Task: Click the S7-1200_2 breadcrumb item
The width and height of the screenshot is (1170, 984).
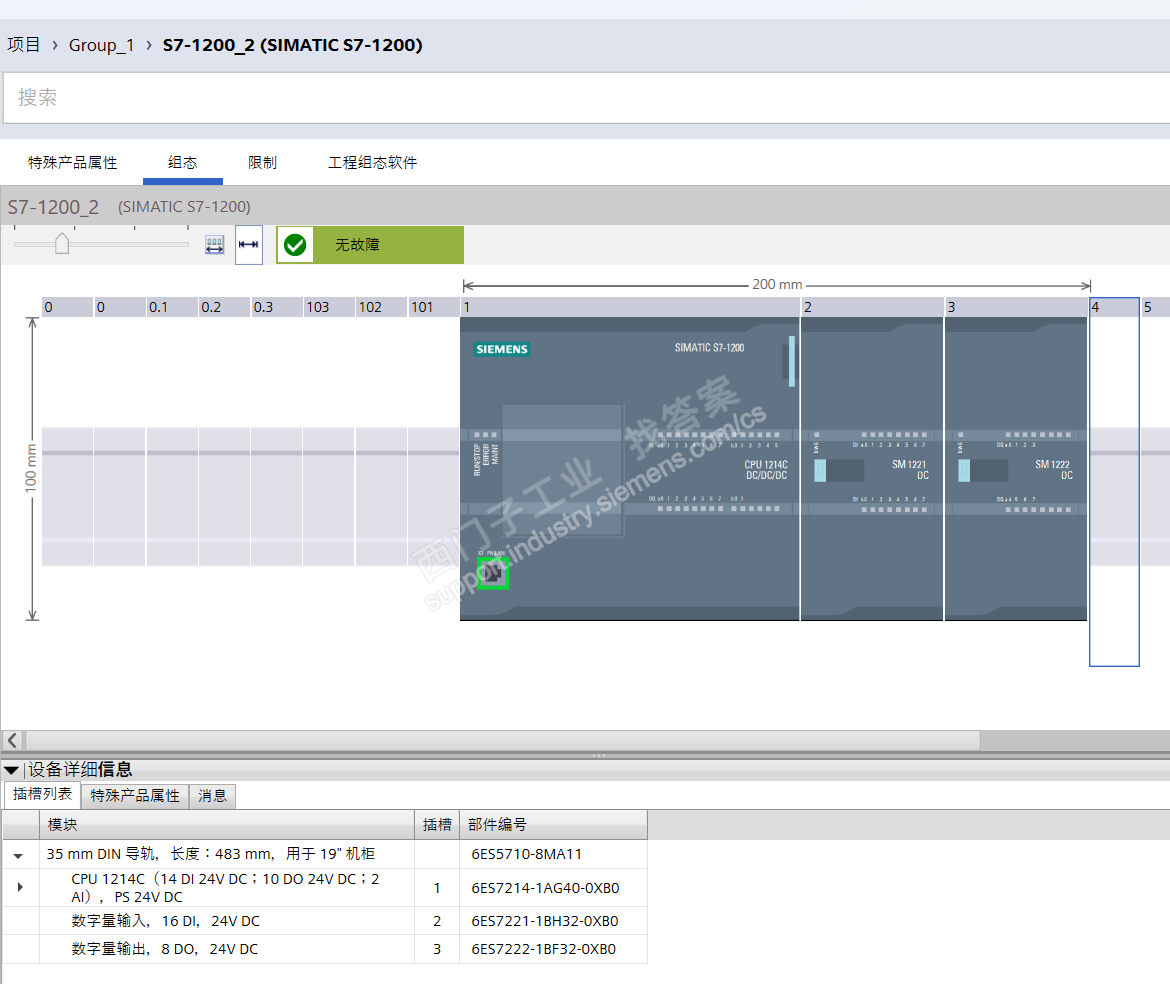Action: (x=292, y=45)
